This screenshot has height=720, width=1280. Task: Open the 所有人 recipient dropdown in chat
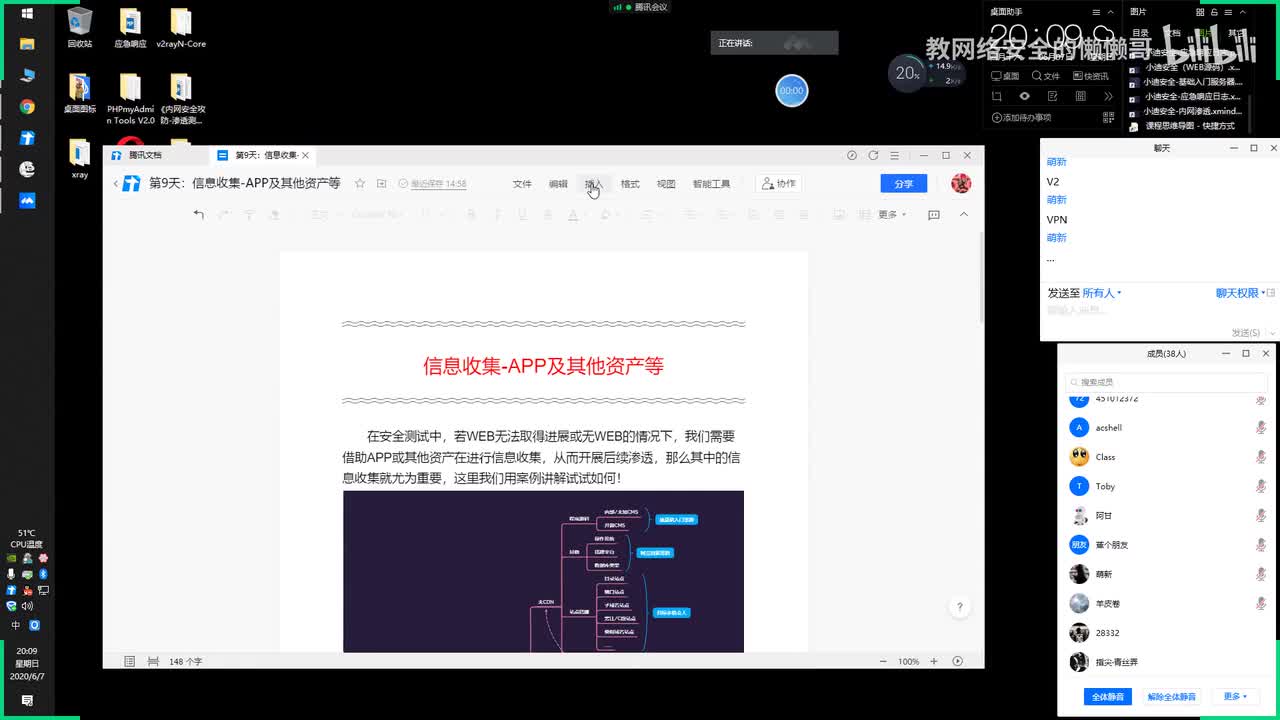(1102, 293)
